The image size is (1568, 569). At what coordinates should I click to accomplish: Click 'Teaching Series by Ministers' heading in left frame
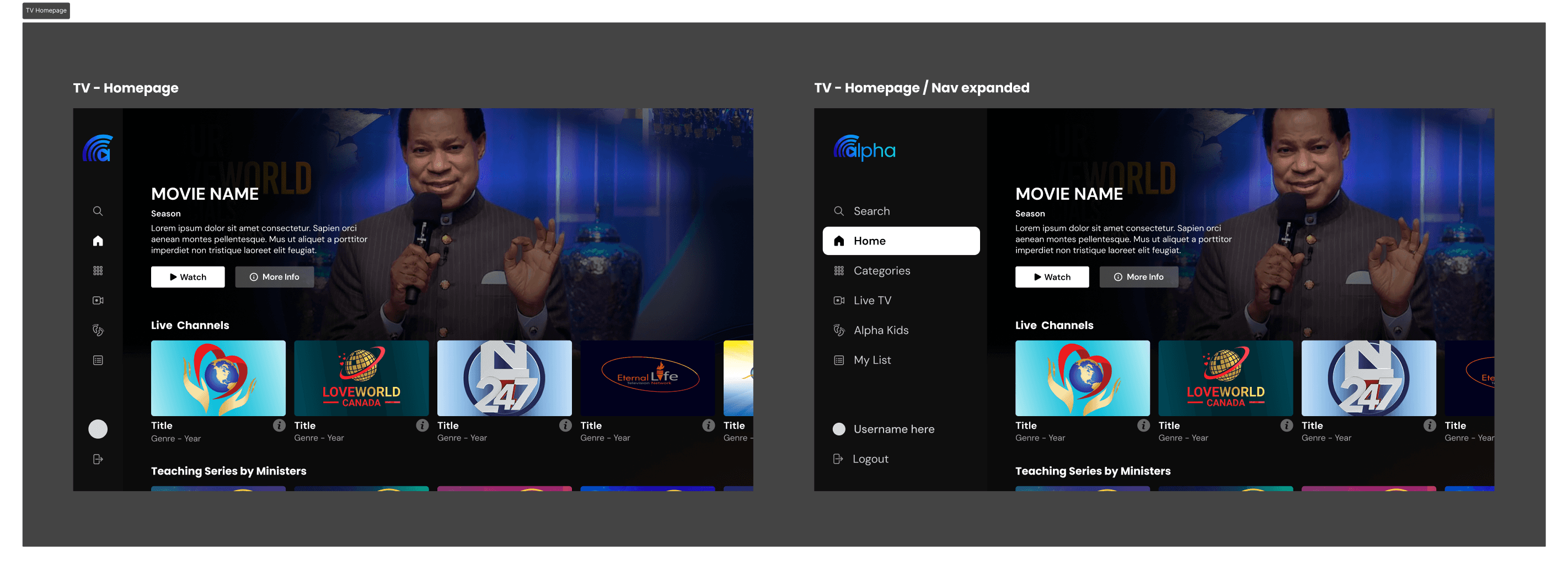pos(228,471)
